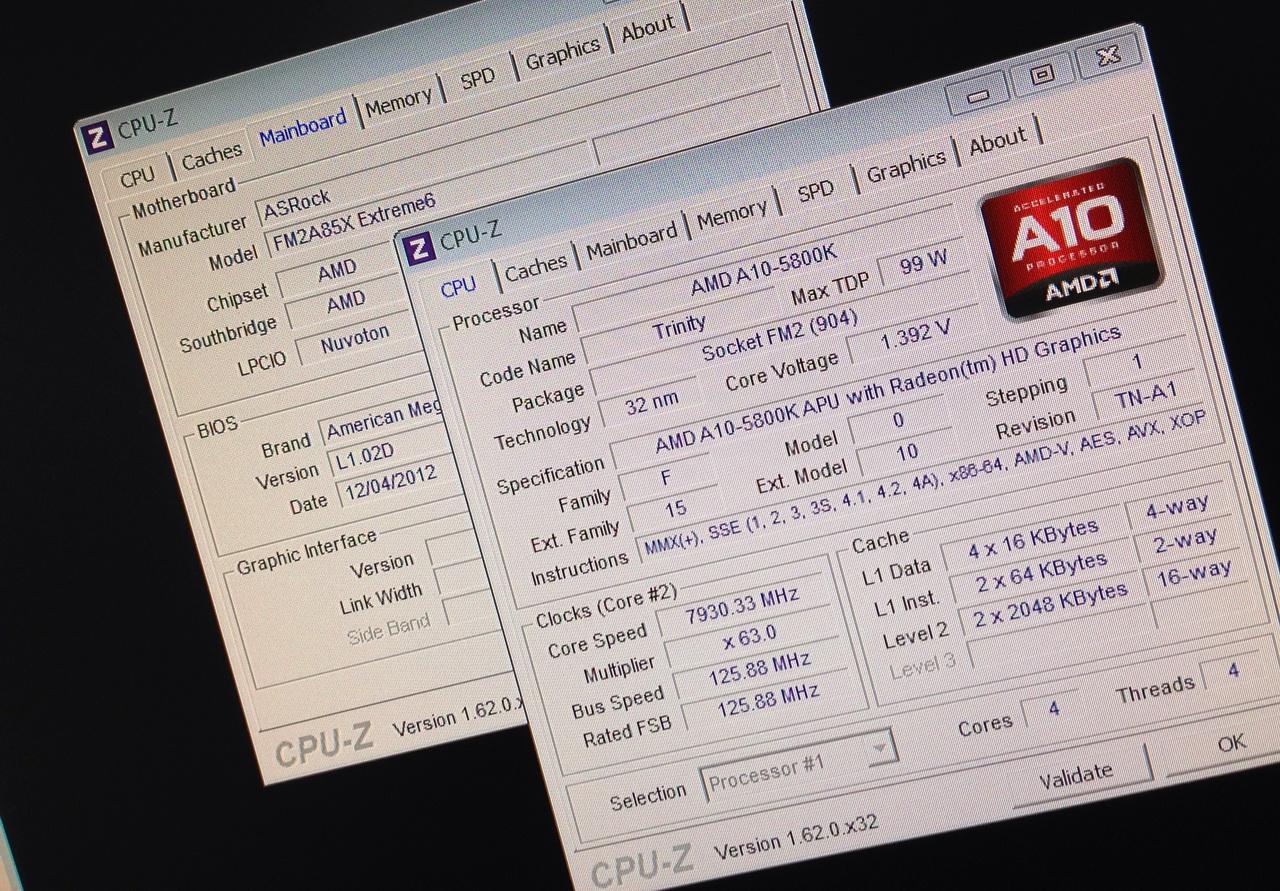1280x891 pixels.
Task: Click the Family value F
Action: pyautogui.click(x=665, y=476)
